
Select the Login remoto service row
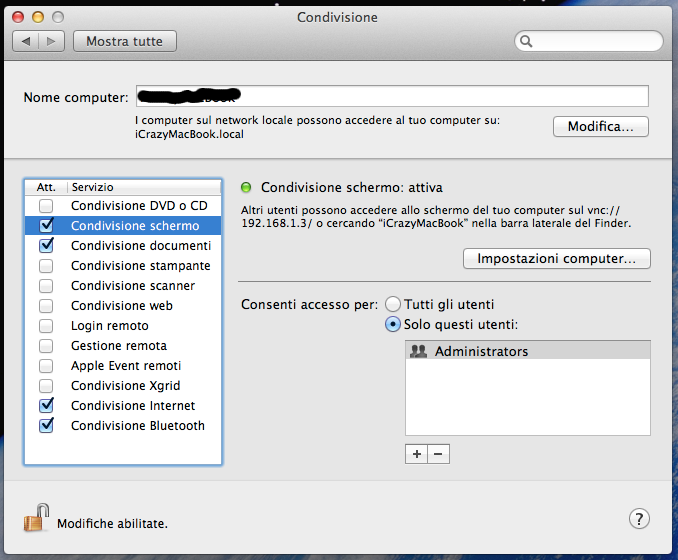point(109,326)
